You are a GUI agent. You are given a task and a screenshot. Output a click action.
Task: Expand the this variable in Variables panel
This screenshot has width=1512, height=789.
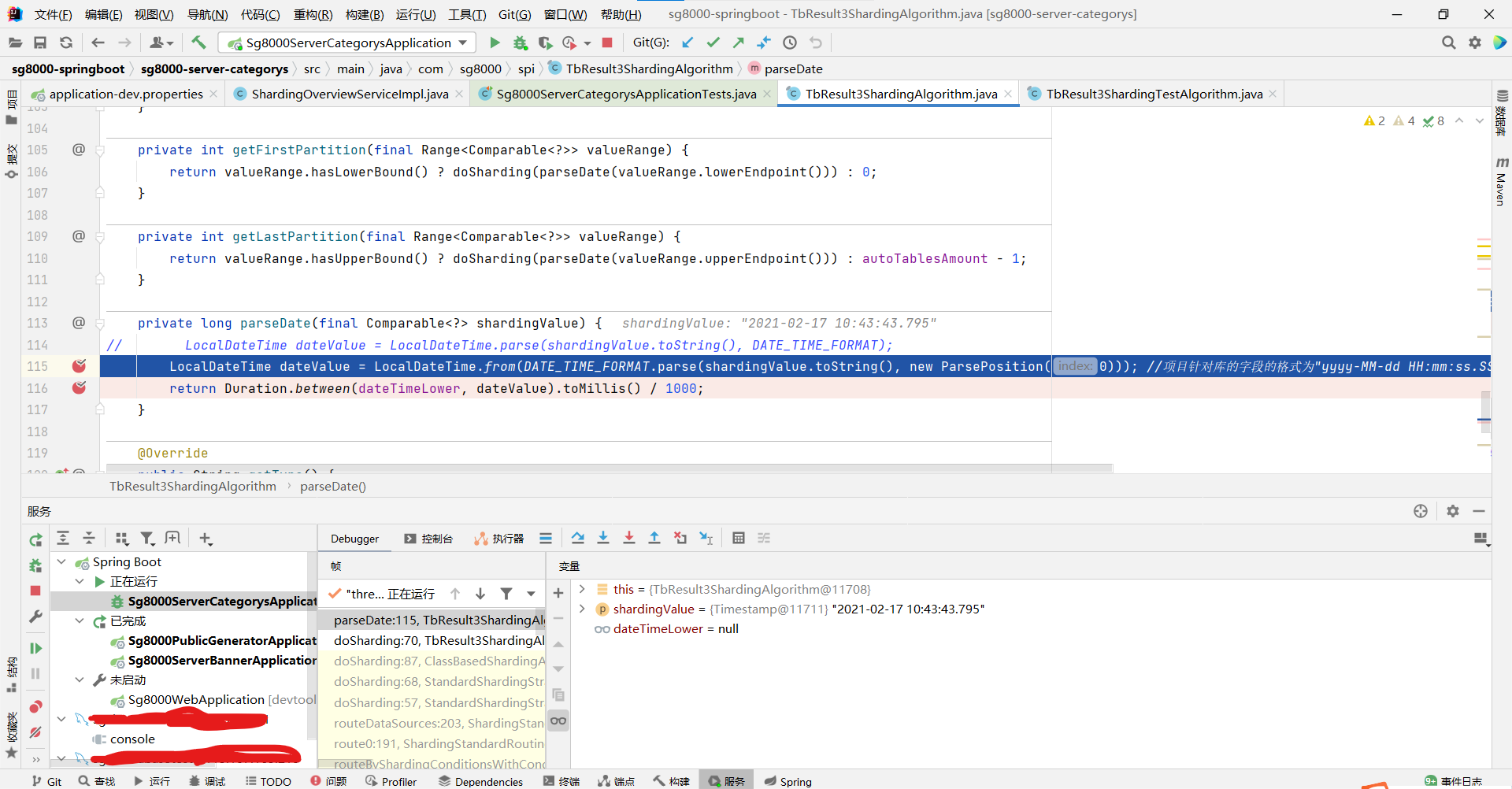(x=582, y=589)
